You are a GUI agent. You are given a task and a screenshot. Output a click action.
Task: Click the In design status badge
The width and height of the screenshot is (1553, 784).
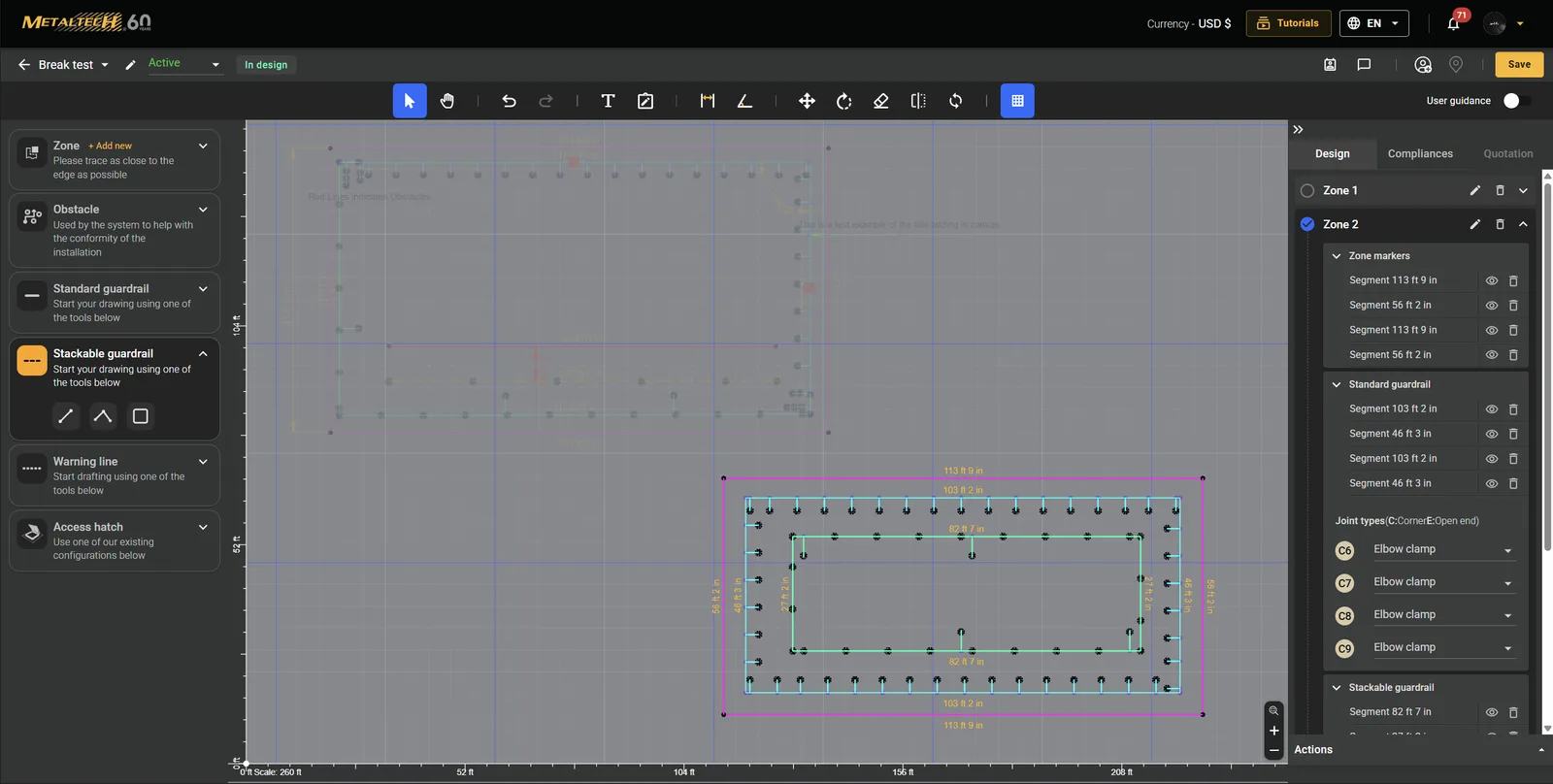(x=266, y=65)
